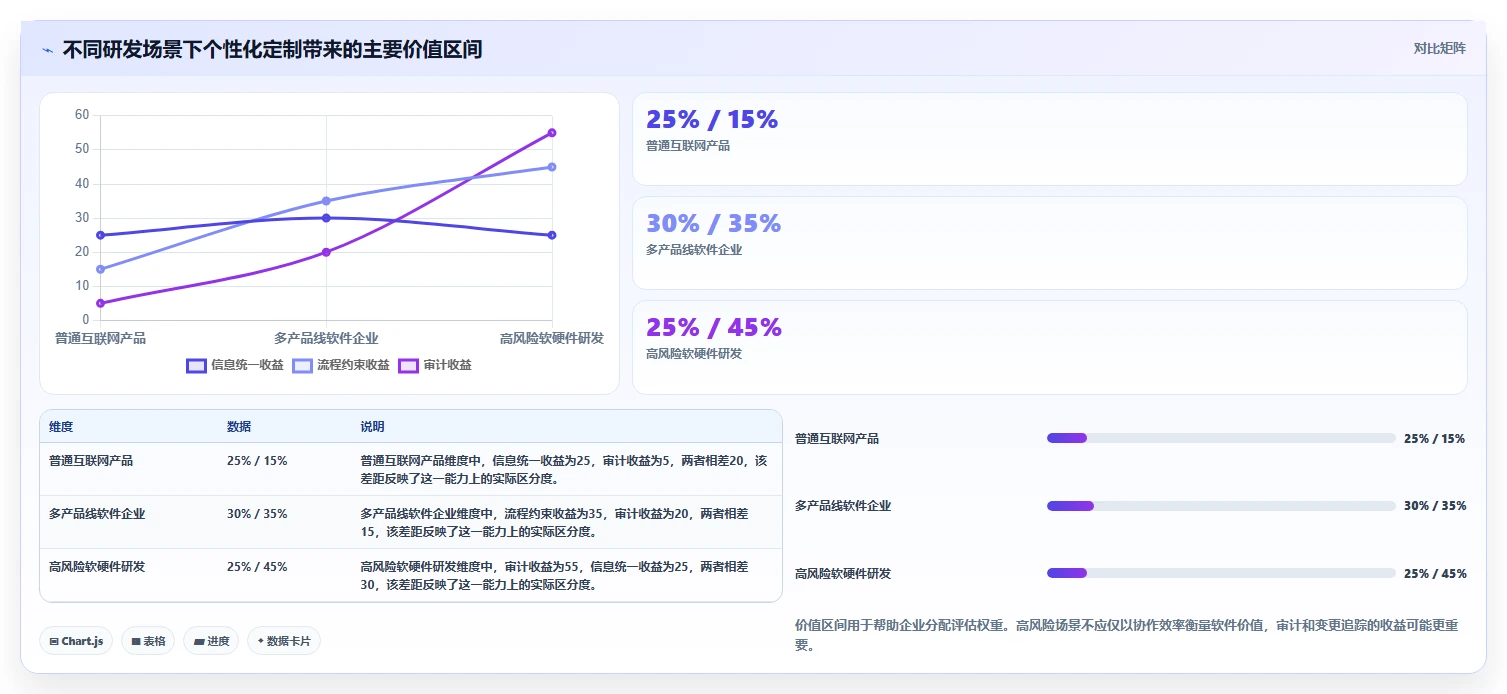Click the x-axis label 普通互联网产品
Viewport: 1507px width, 694px height.
(x=100, y=338)
